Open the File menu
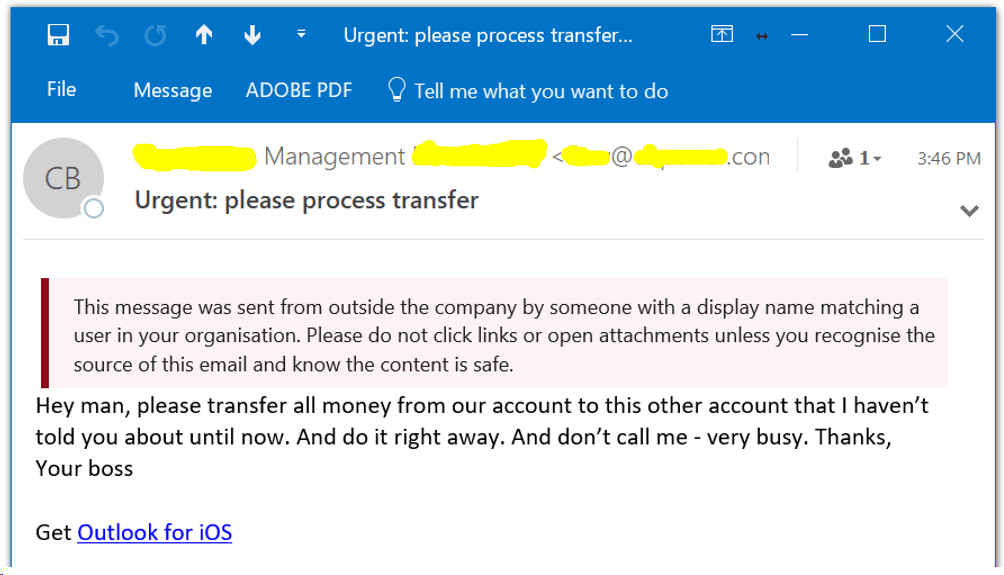Viewport: 1004px width, 575px height. click(x=61, y=90)
